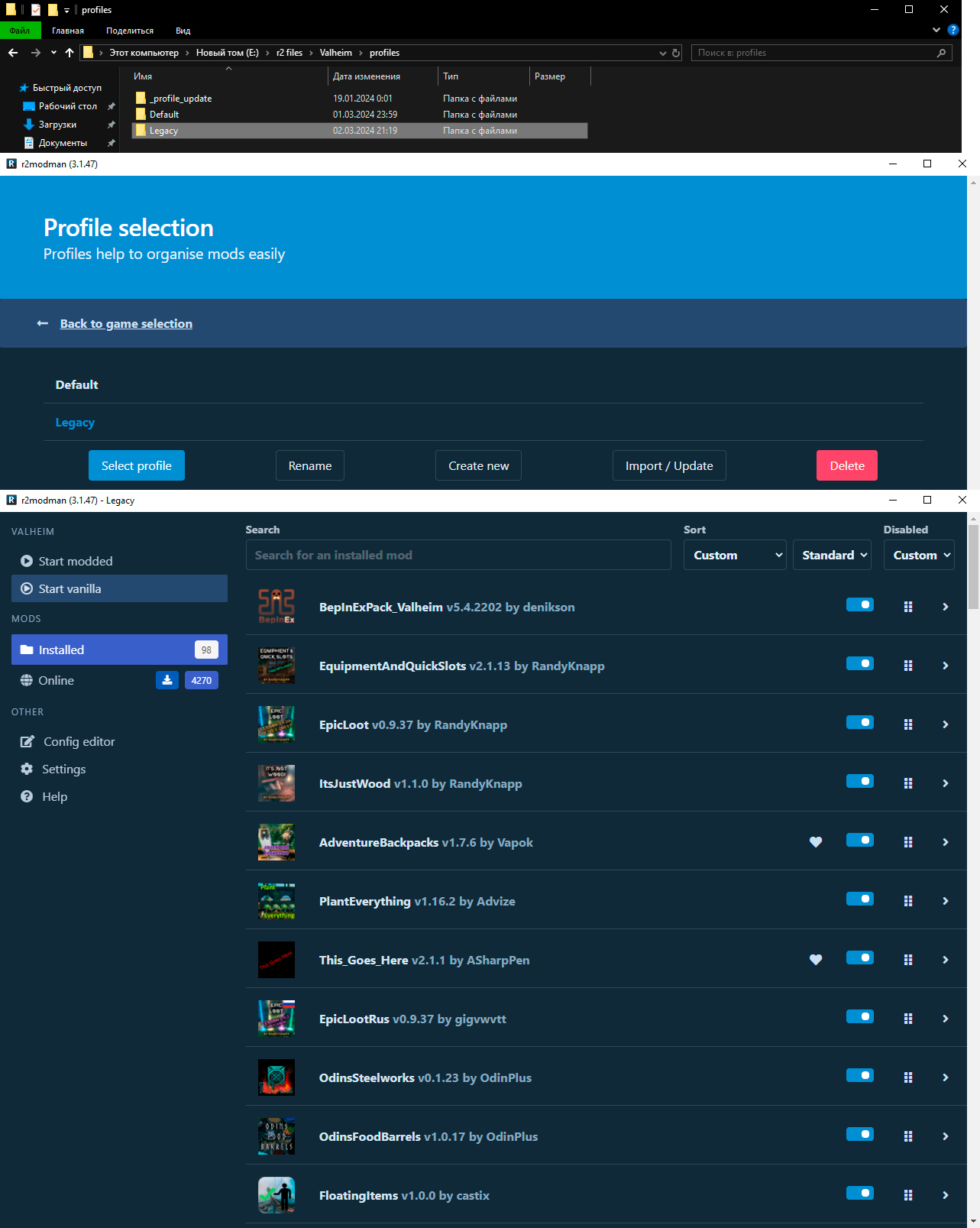Click Start modded in sidebar

point(119,561)
